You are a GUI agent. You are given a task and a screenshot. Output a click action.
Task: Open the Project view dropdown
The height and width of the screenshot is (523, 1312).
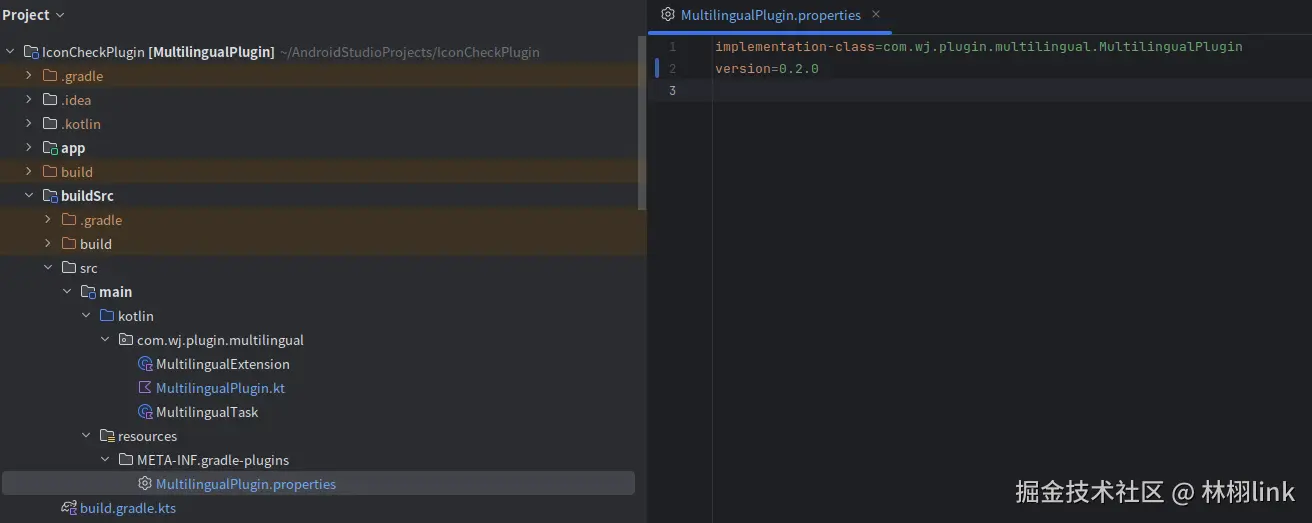pyautogui.click(x=33, y=15)
